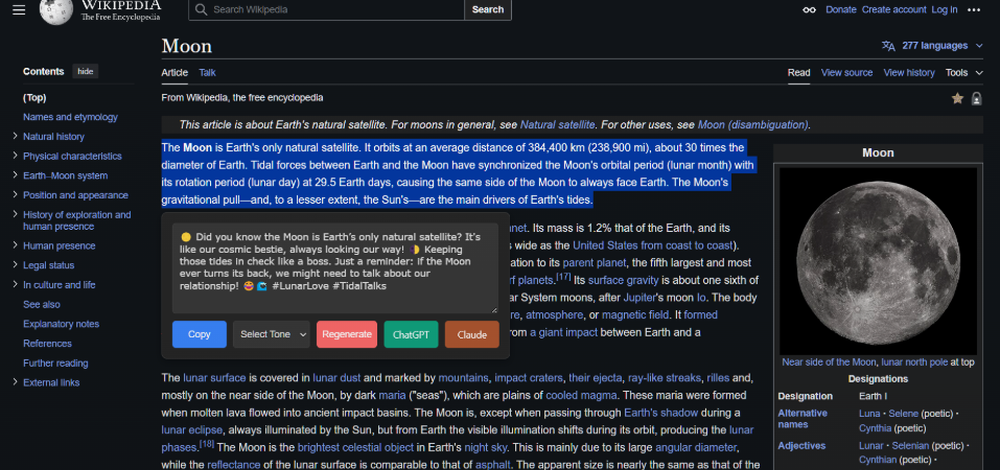Click the language translate icon
Image resolution: width=1000 pixels, height=470 pixels.
click(888, 46)
